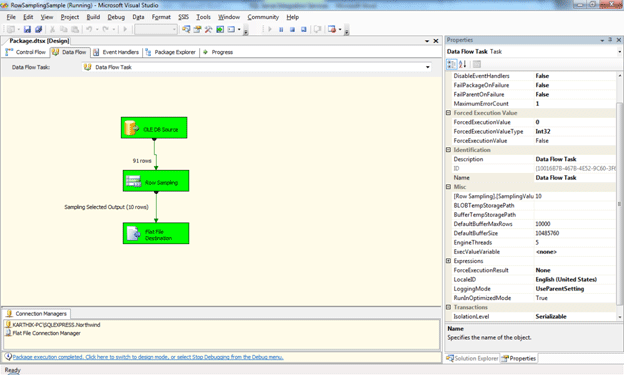Open the Toolbox via hammer-wrench icon
Image resolution: width=624 pixels, height=375 pixels.
tap(208, 29)
